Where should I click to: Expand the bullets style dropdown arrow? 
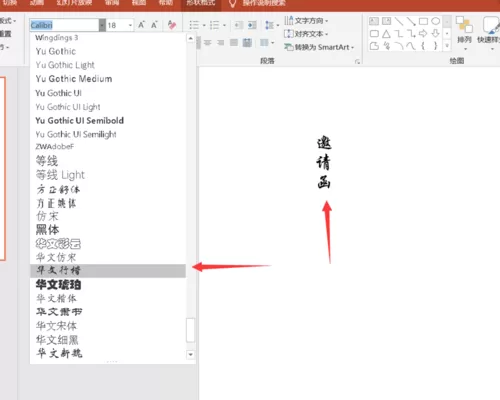(204, 25)
